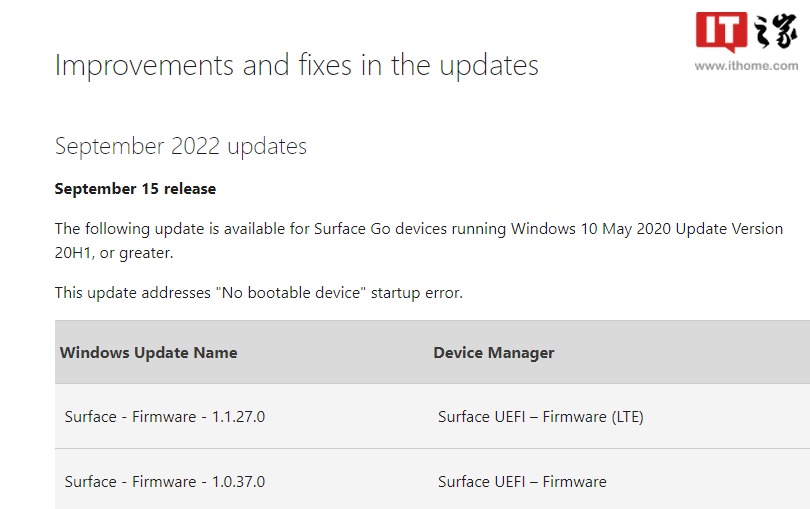Click the word 'updates' in the main heading
The image size is (810, 509).
[x=486, y=65]
